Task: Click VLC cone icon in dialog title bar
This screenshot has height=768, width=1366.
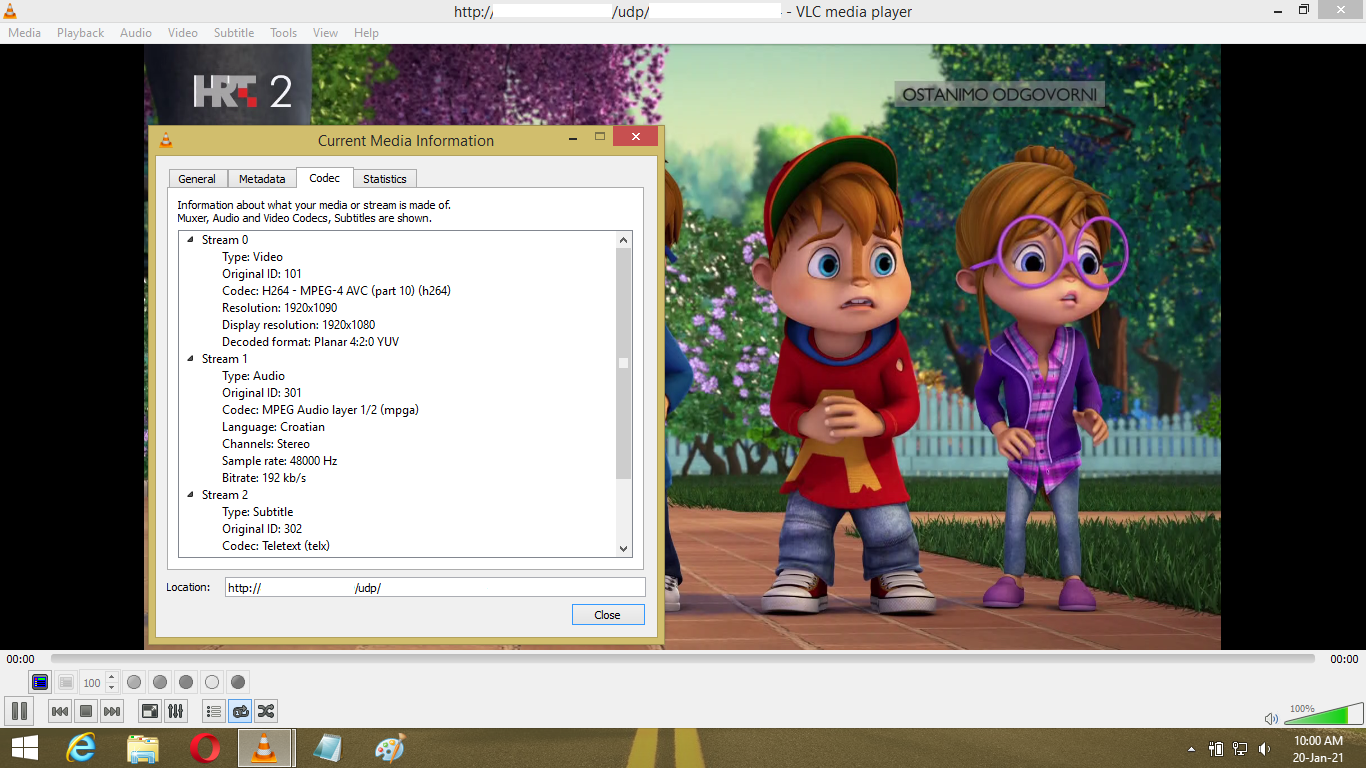Action: [166, 140]
